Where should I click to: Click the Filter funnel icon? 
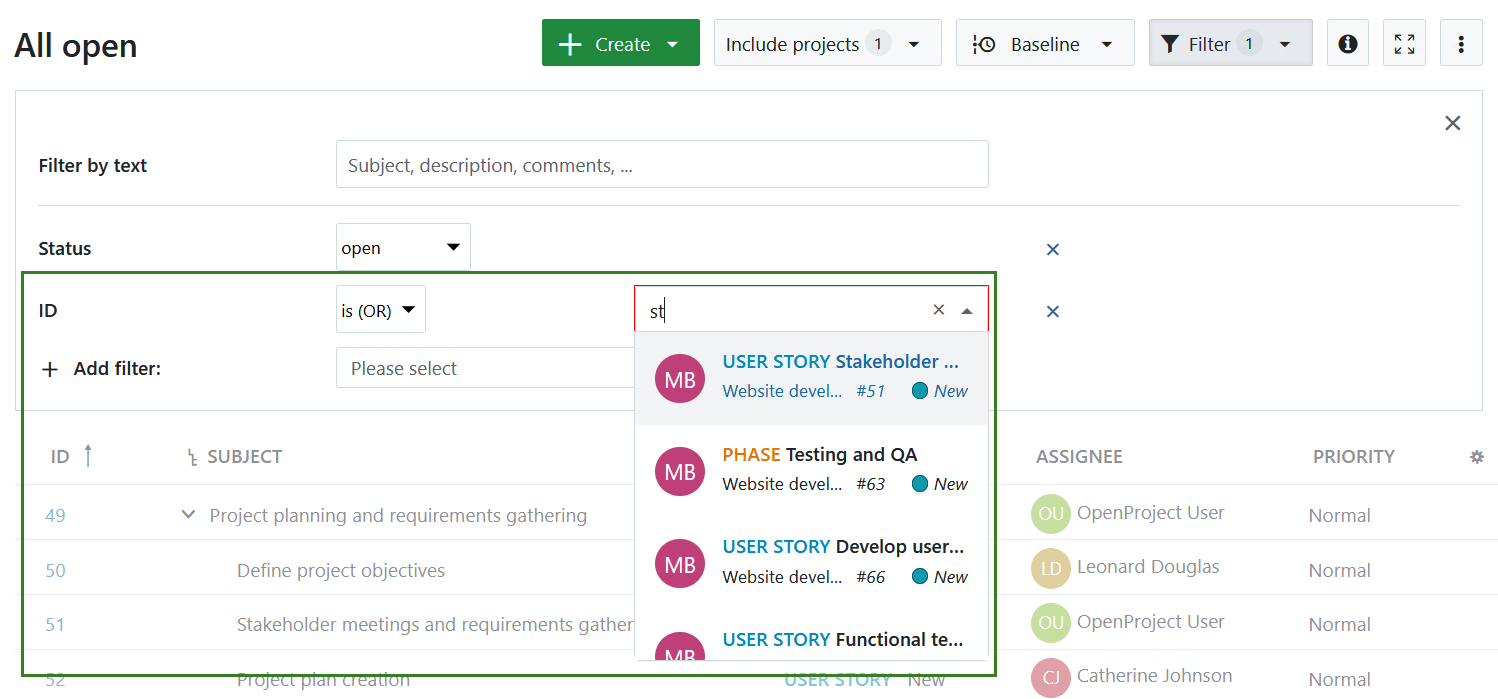tap(1170, 43)
